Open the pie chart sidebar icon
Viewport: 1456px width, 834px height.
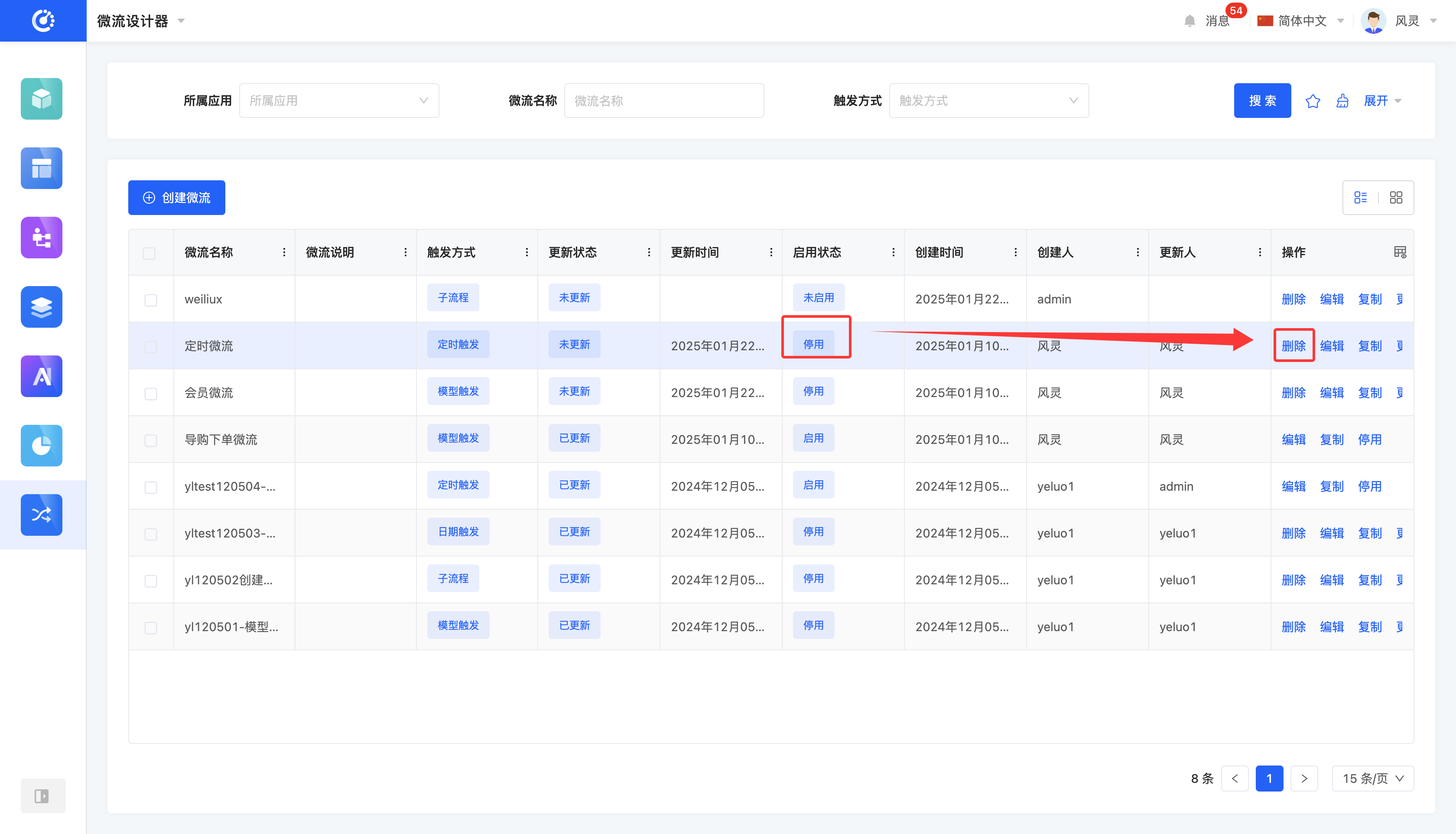[42, 445]
